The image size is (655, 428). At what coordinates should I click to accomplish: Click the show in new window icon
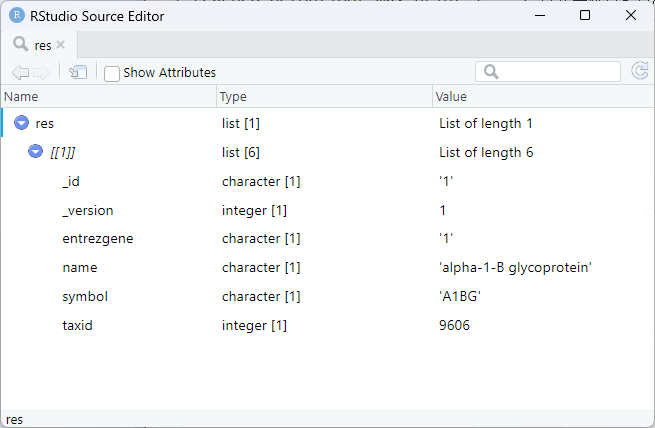coord(78,72)
